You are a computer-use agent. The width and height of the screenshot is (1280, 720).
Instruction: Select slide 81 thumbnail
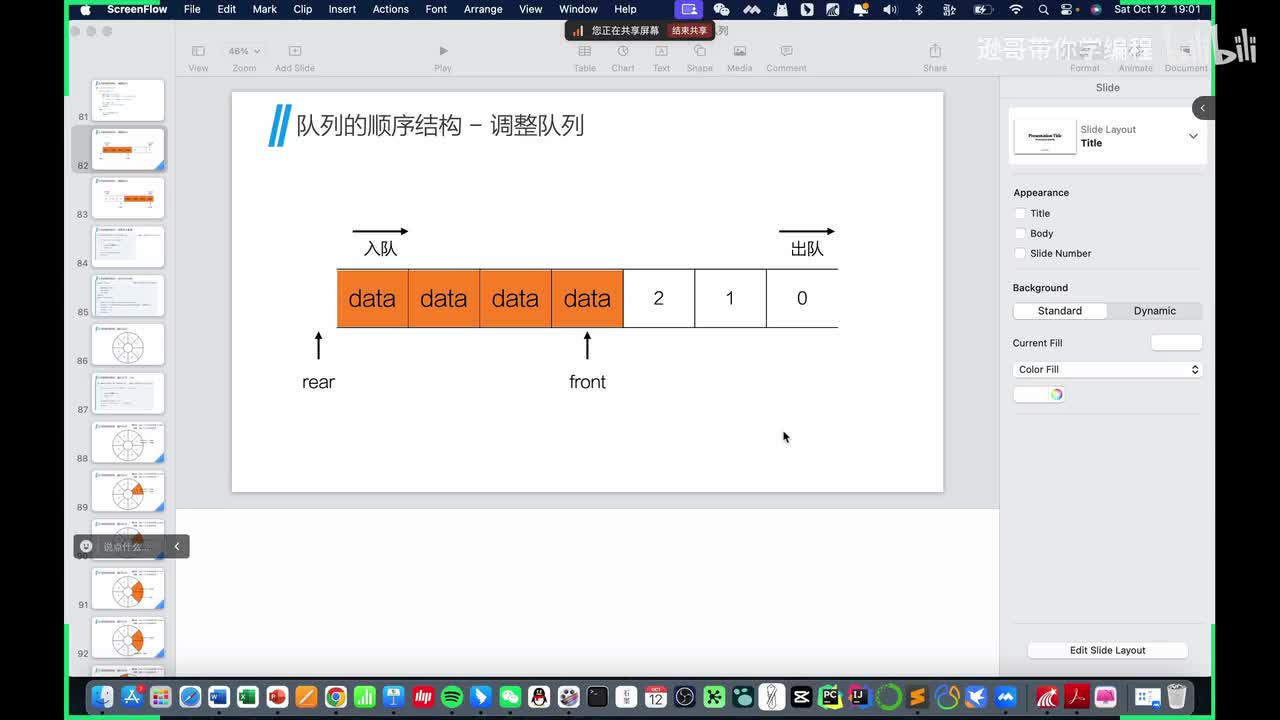pyautogui.click(x=128, y=100)
